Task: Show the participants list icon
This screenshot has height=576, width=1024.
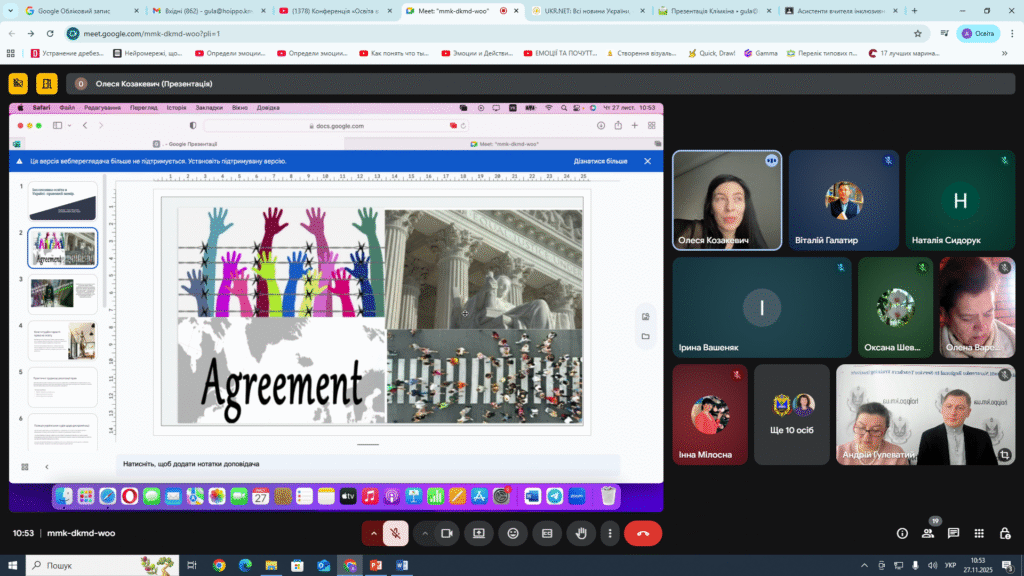Action: [927, 534]
